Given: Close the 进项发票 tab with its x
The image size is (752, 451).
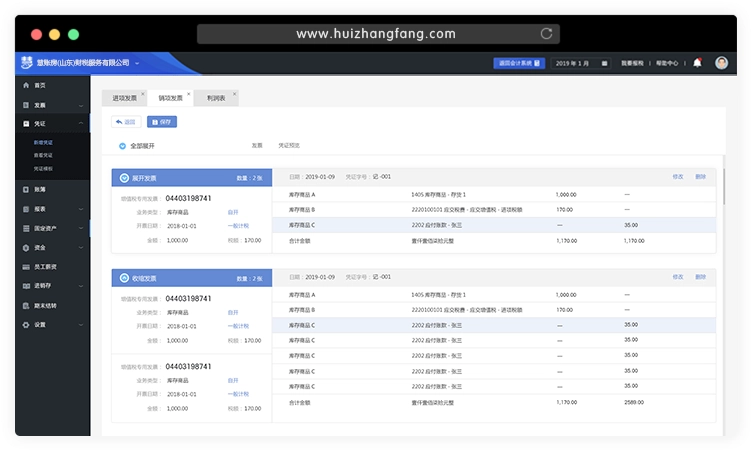Looking at the screenshot, I should coord(143,94).
